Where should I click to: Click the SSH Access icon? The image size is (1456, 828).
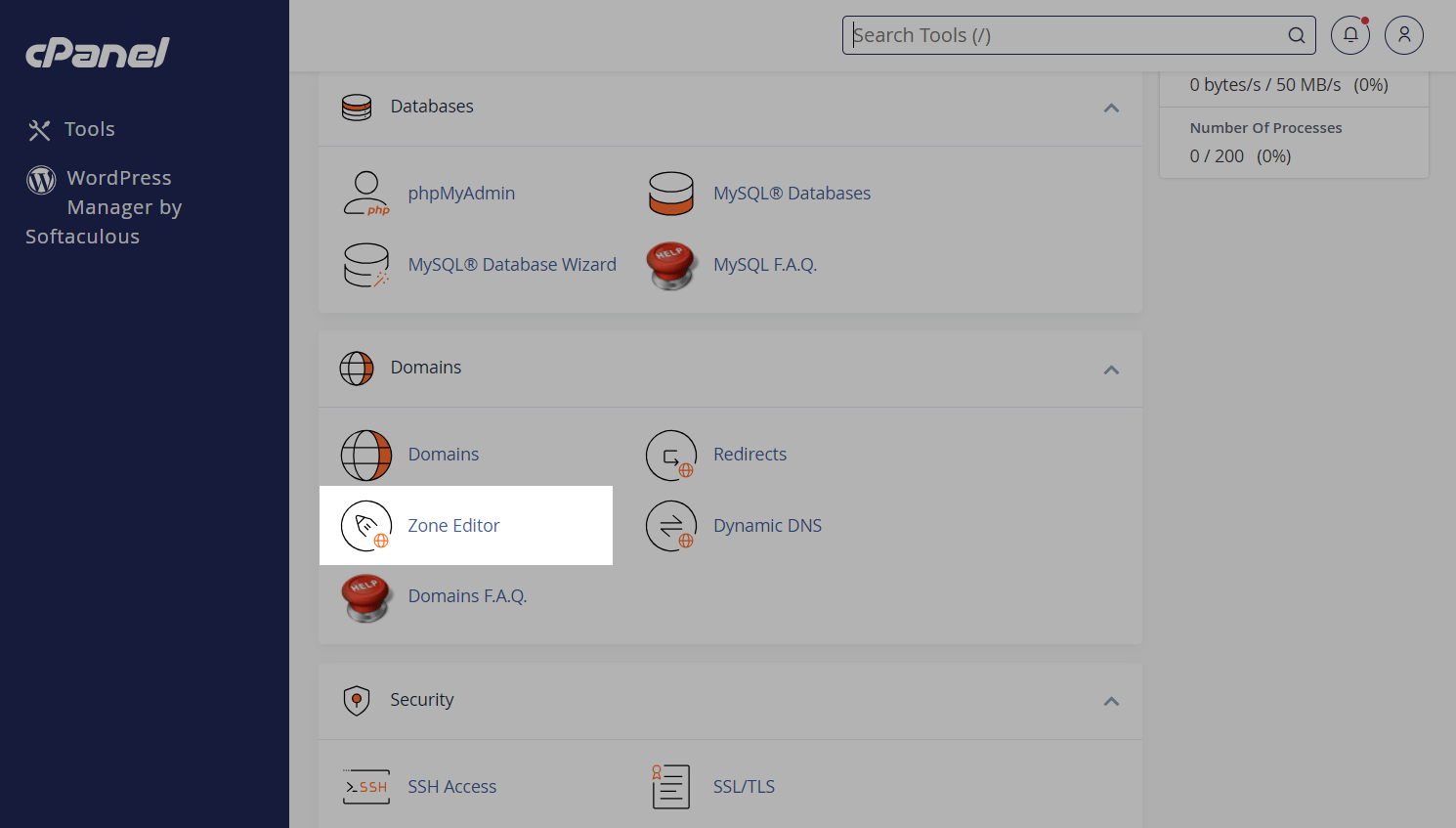366,787
